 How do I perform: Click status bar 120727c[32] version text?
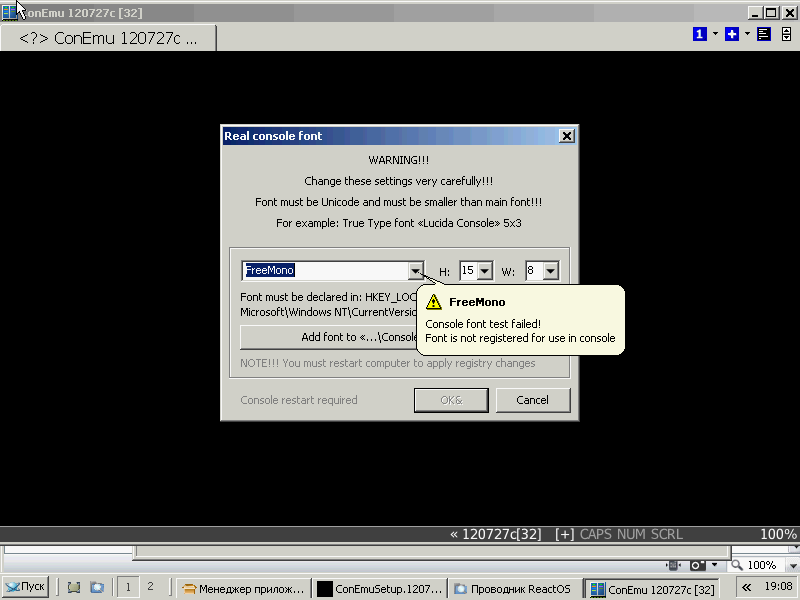pyautogui.click(x=501, y=534)
